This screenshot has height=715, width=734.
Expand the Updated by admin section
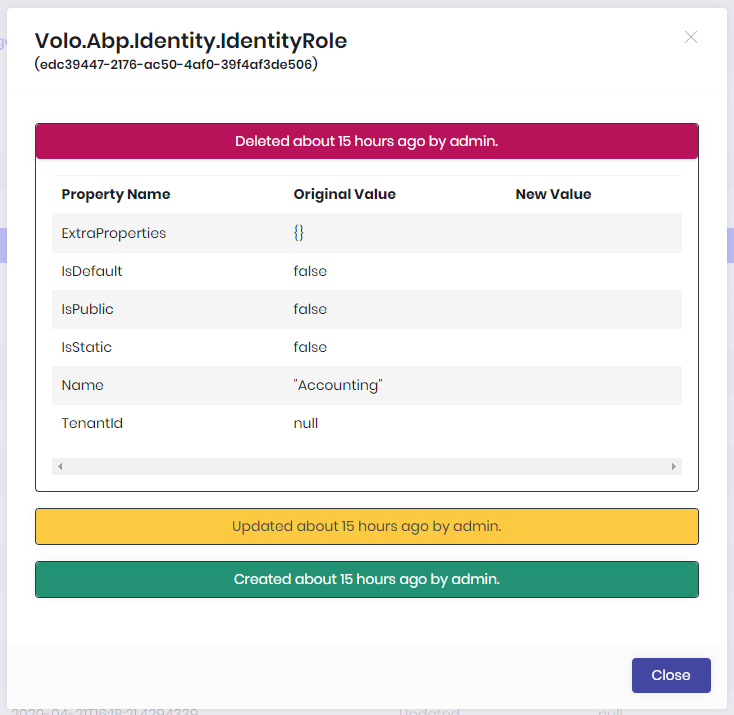366,526
